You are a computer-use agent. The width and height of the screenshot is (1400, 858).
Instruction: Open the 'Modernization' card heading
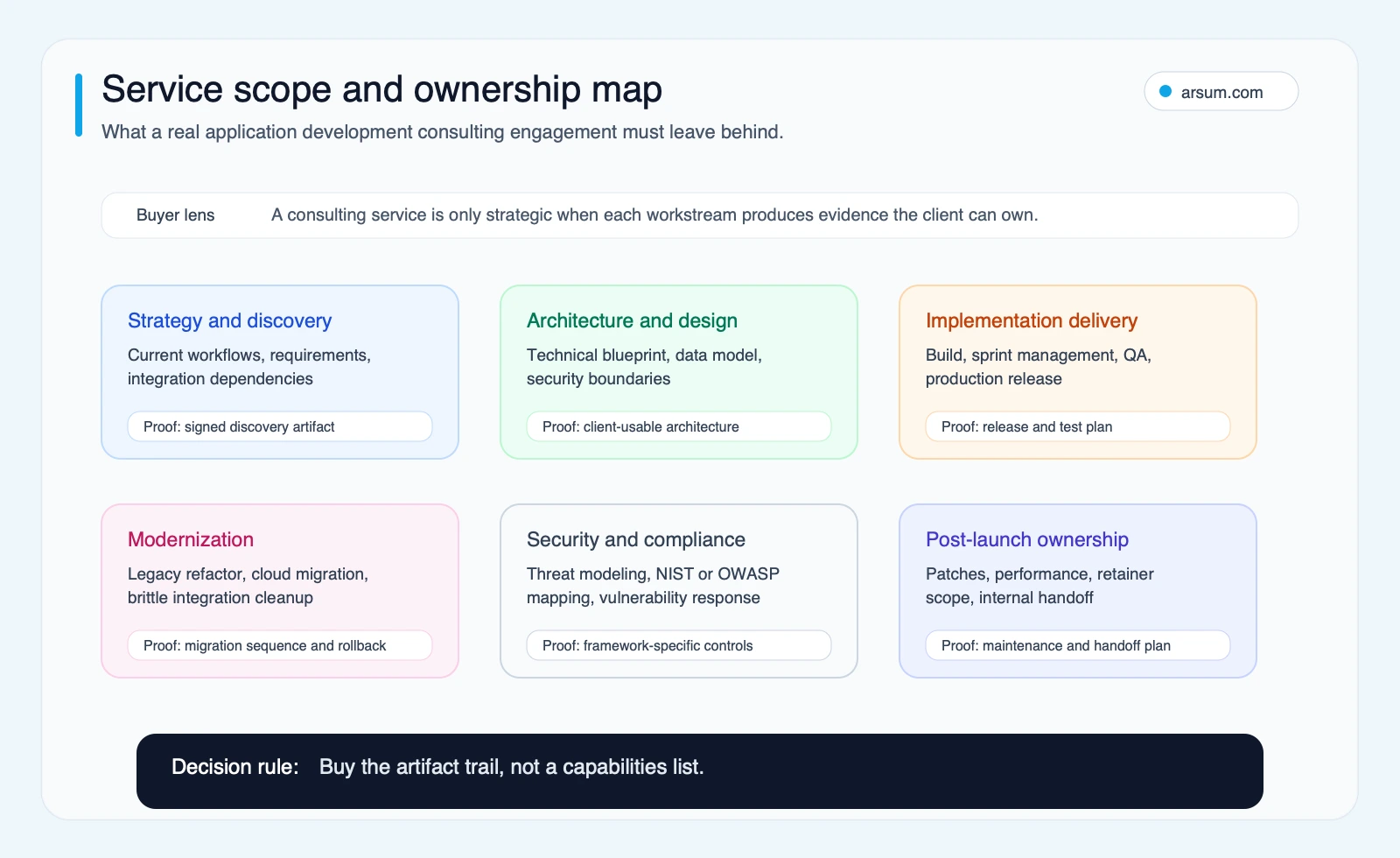click(x=191, y=539)
